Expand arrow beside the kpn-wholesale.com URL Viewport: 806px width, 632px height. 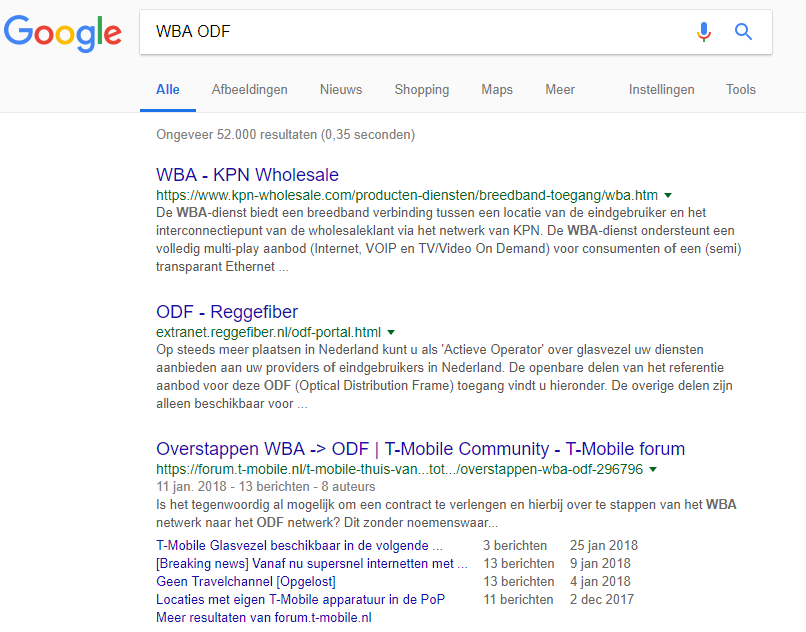click(x=668, y=195)
